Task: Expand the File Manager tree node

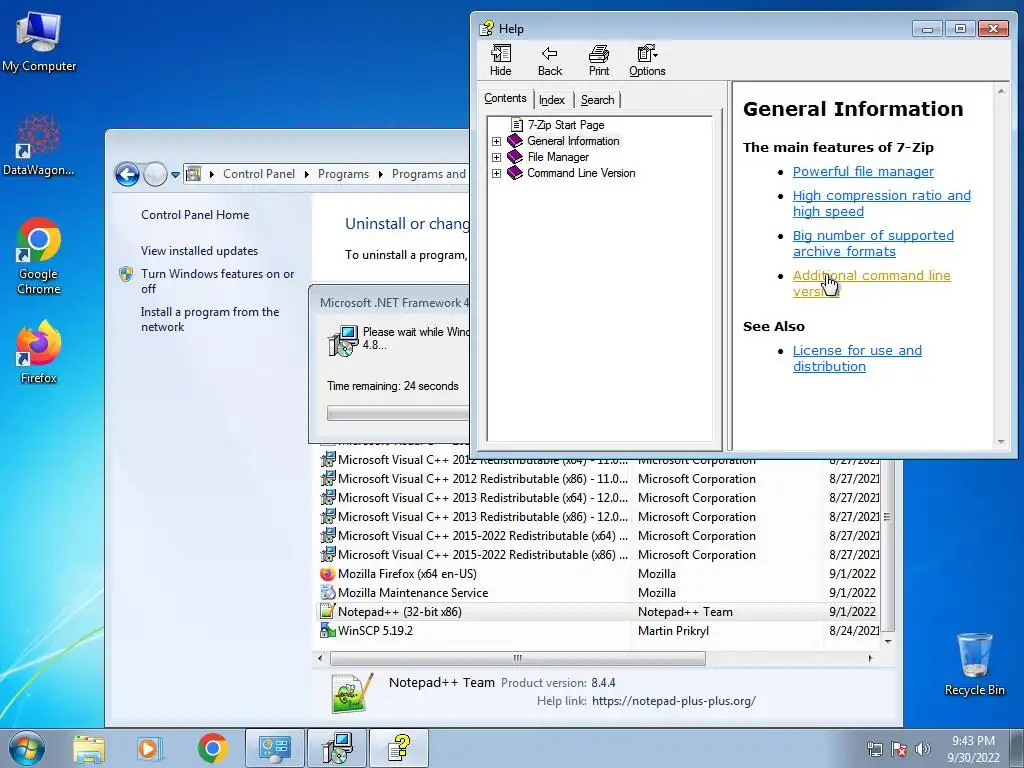Action: tap(496, 157)
